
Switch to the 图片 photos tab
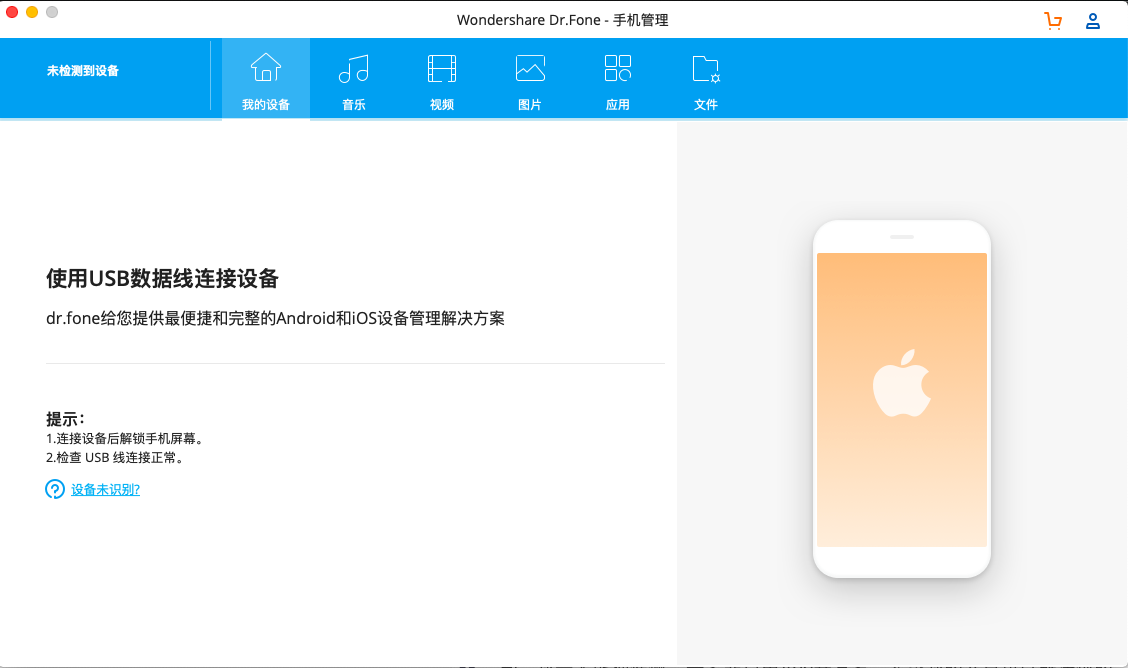[x=529, y=79]
